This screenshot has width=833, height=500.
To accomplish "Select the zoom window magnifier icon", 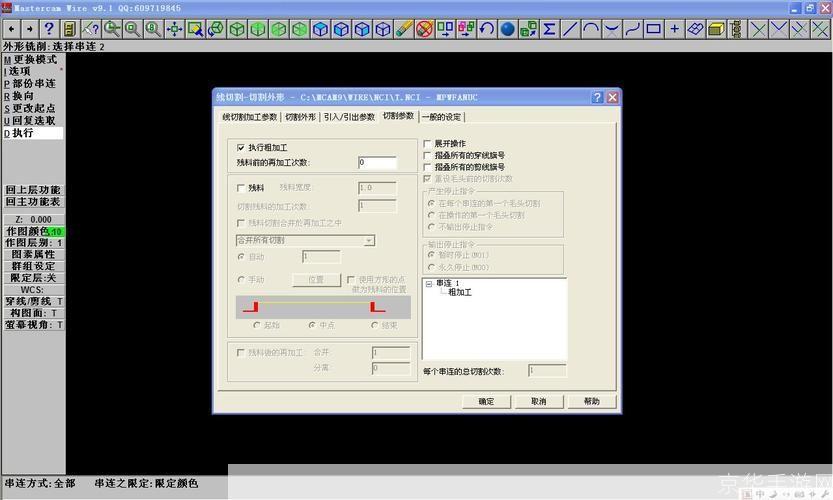I will (x=112, y=29).
